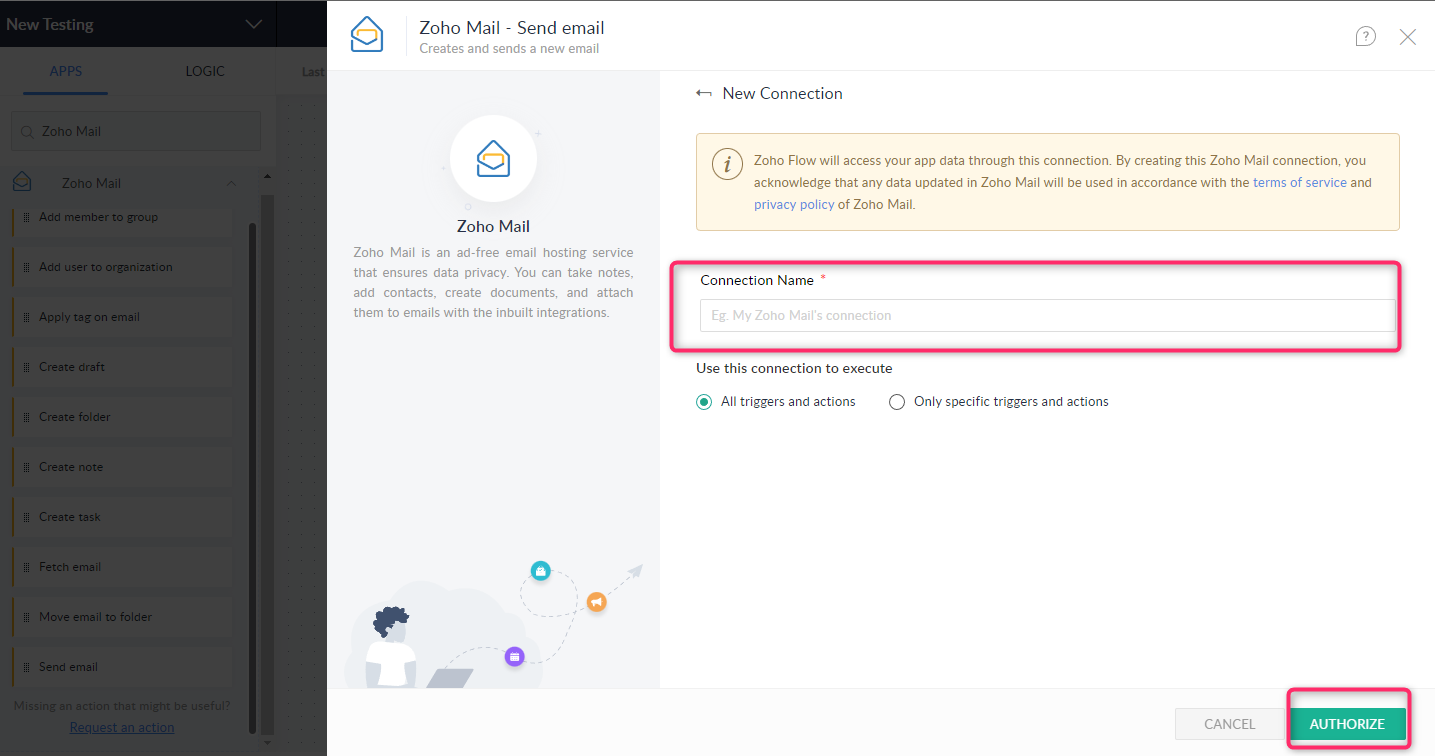Switch to the LOGIC tab
The image size is (1435, 756).
tap(205, 71)
